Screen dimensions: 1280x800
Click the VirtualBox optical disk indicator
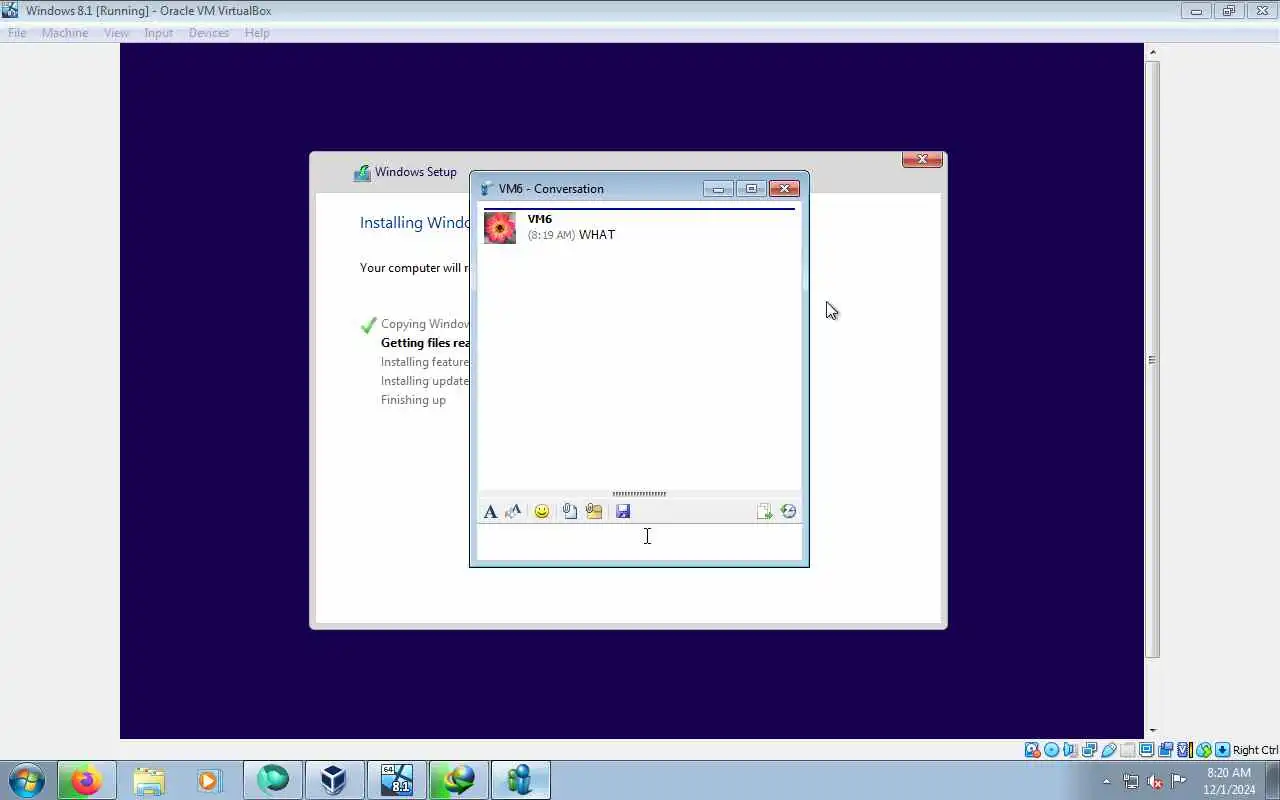click(1051, 750)
